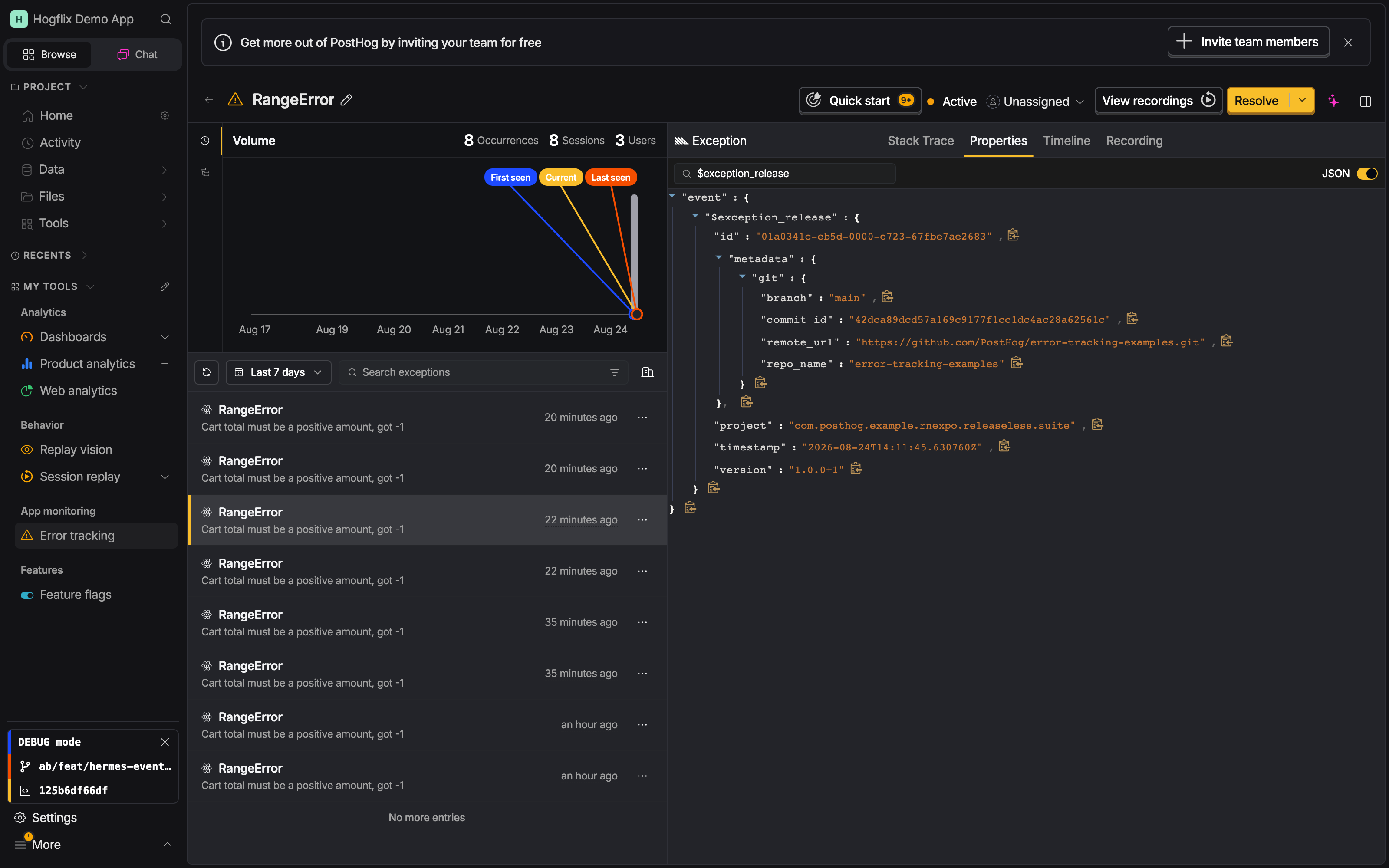Copy the project value

(1097, 424)
